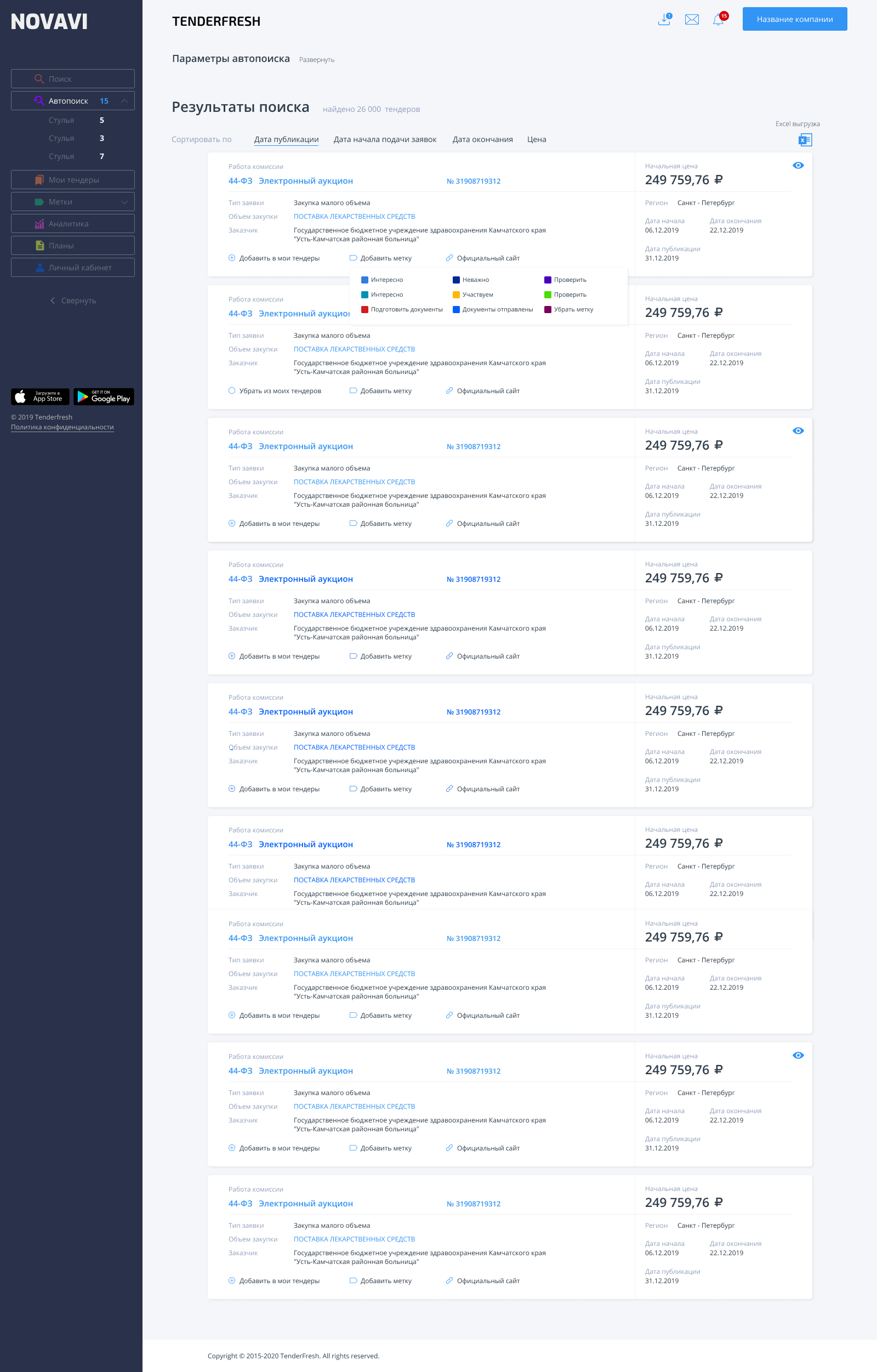Image resolution: width=877 pixels, height=1372 pixels.
Task: Click Убрать из моих тендеров circle toggle
Action: pyautogui.click(x=232, y=390)
